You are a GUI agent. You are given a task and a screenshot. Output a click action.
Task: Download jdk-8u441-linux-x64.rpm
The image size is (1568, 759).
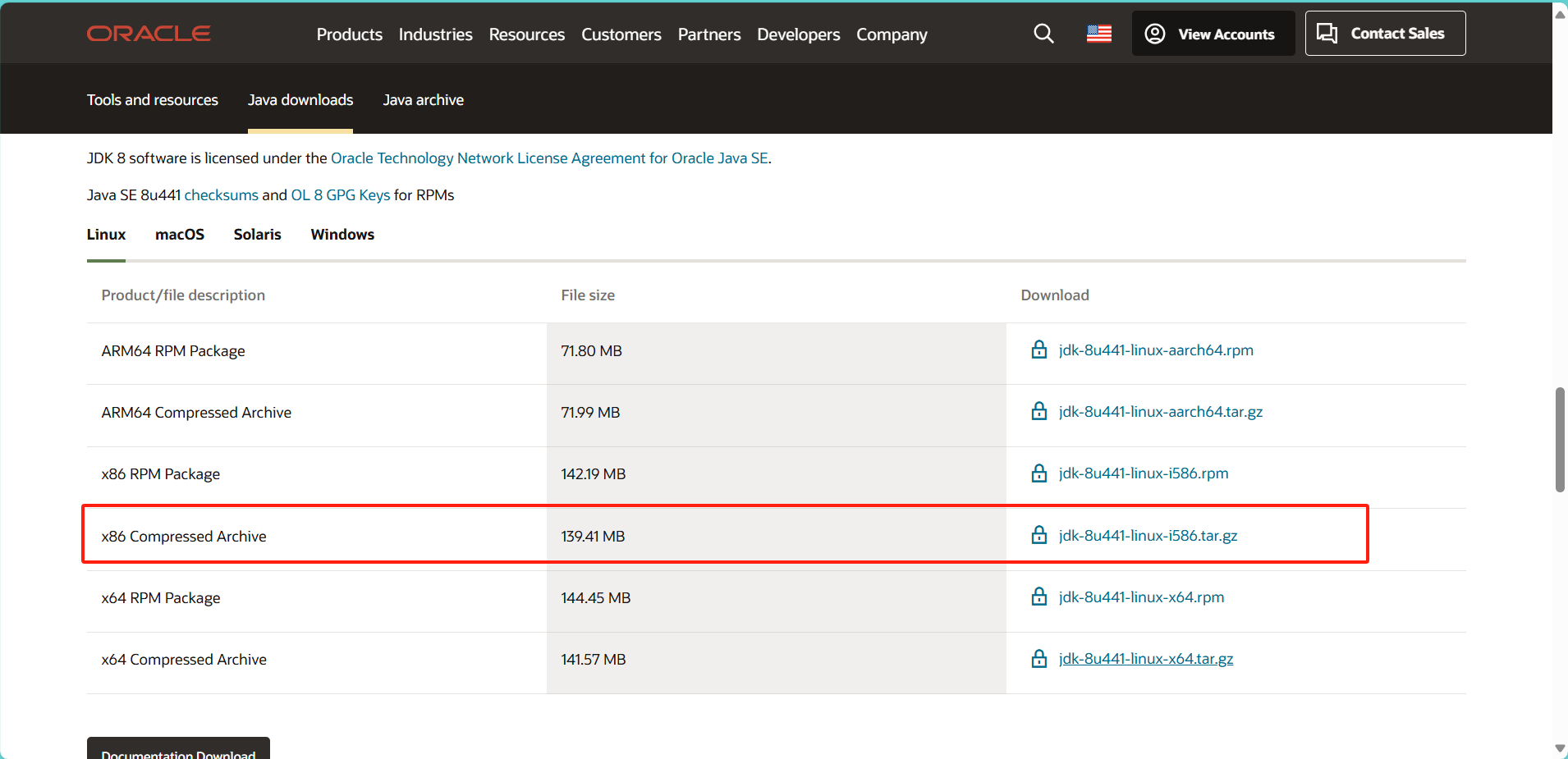coord(1142,597)
